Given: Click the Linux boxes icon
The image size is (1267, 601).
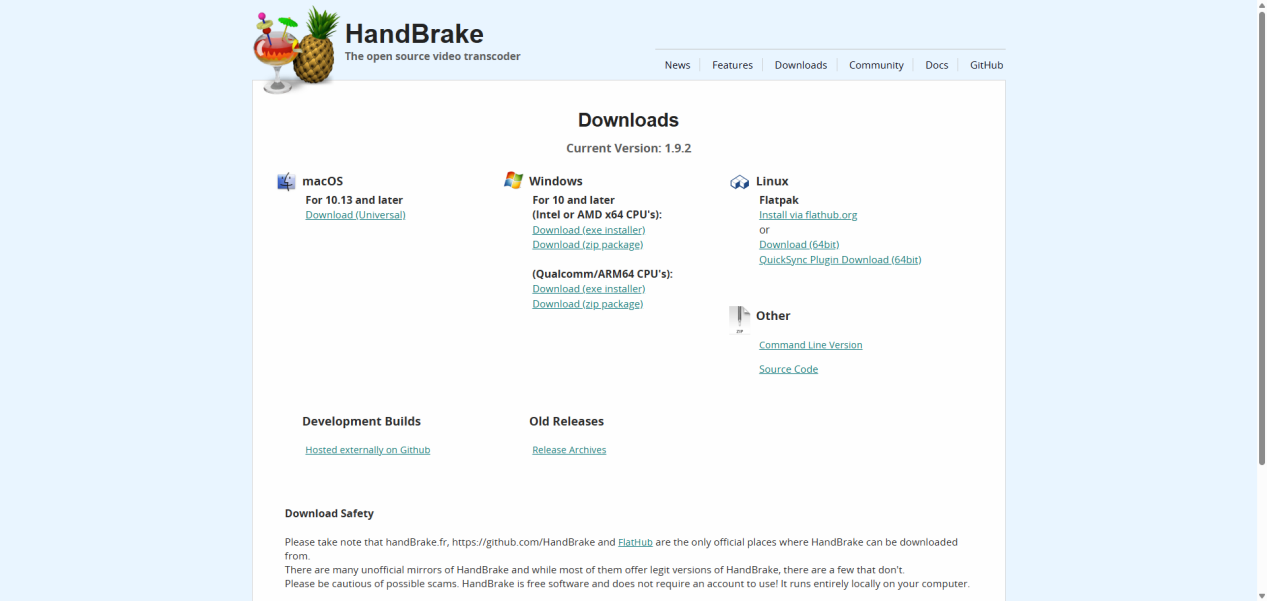Looking at the screenshot, I should [740, 182].
